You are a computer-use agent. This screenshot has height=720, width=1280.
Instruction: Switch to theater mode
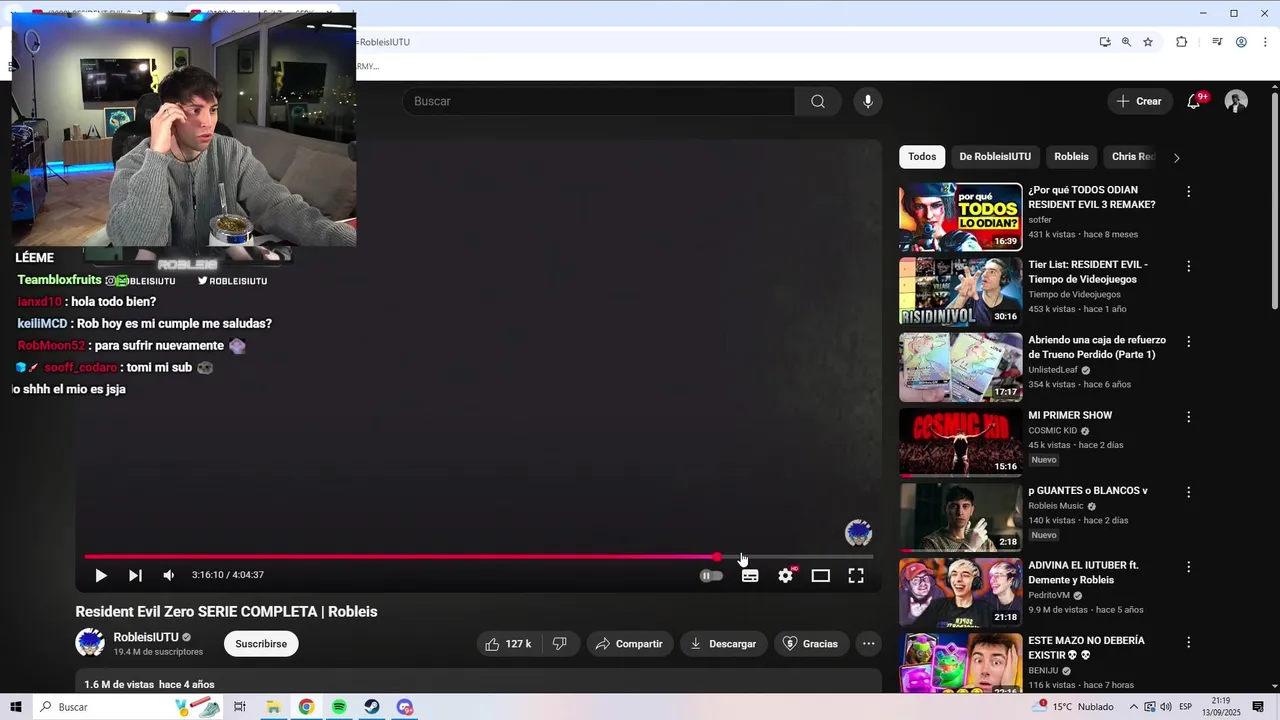click(x=821, y=575)
